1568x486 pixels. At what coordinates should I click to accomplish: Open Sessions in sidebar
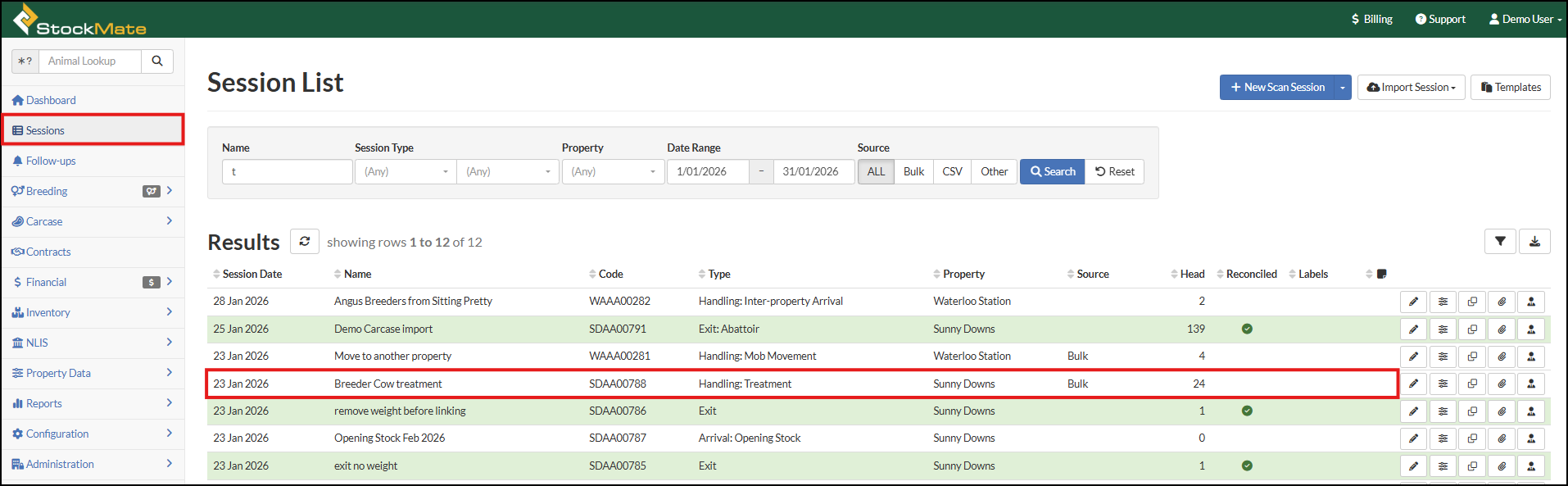pos(93,130)
